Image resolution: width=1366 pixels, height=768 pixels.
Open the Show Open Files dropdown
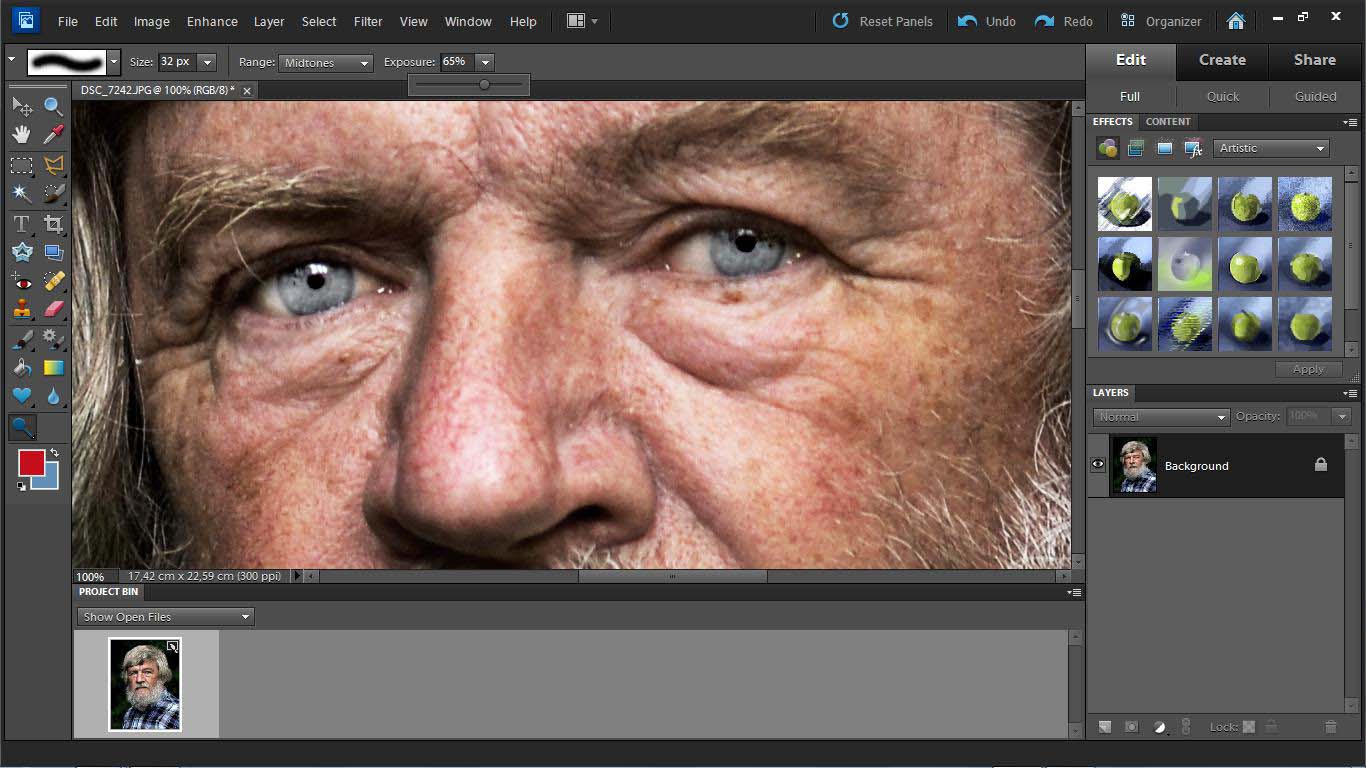(165, 617)
